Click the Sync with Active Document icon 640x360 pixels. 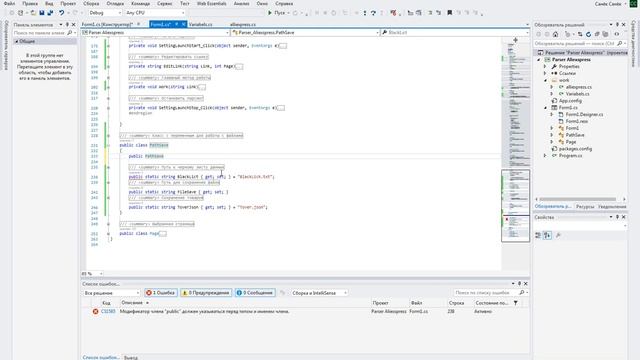580,34
